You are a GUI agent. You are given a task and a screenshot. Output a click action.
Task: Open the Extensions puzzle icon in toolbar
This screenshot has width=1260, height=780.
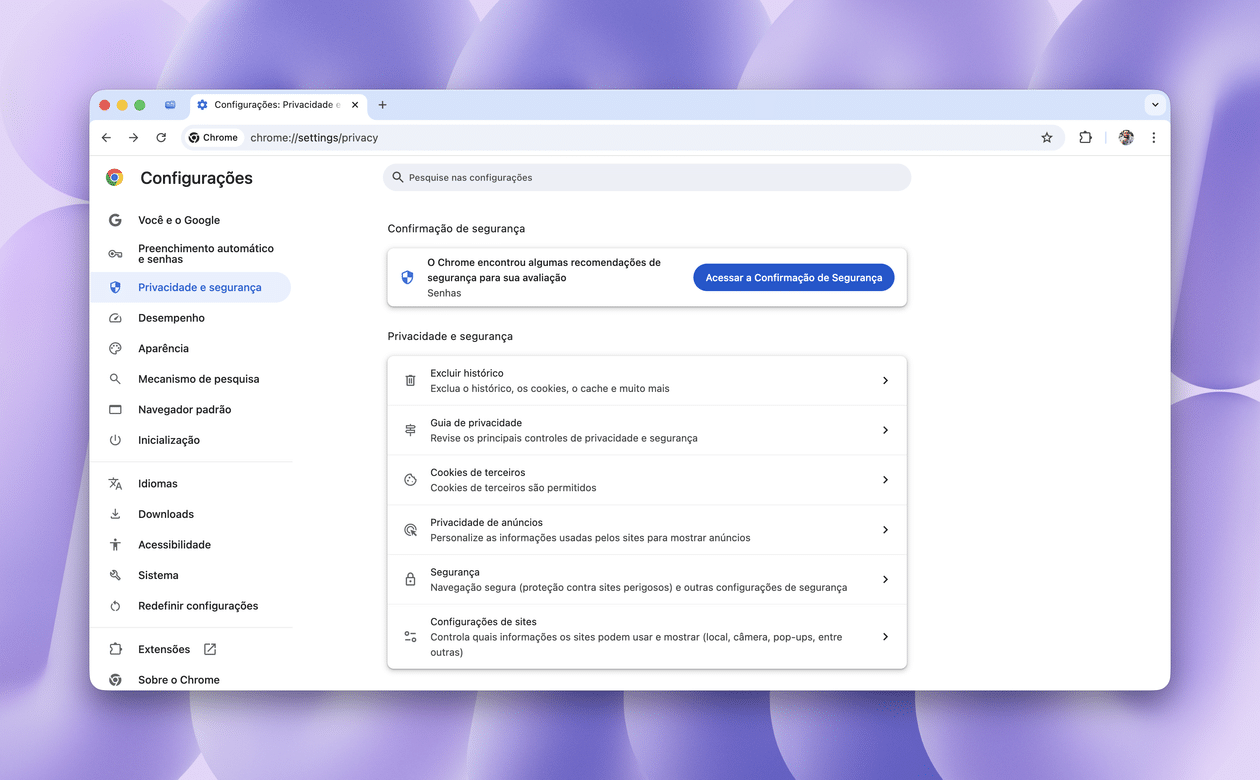(x=1085, y=138)
